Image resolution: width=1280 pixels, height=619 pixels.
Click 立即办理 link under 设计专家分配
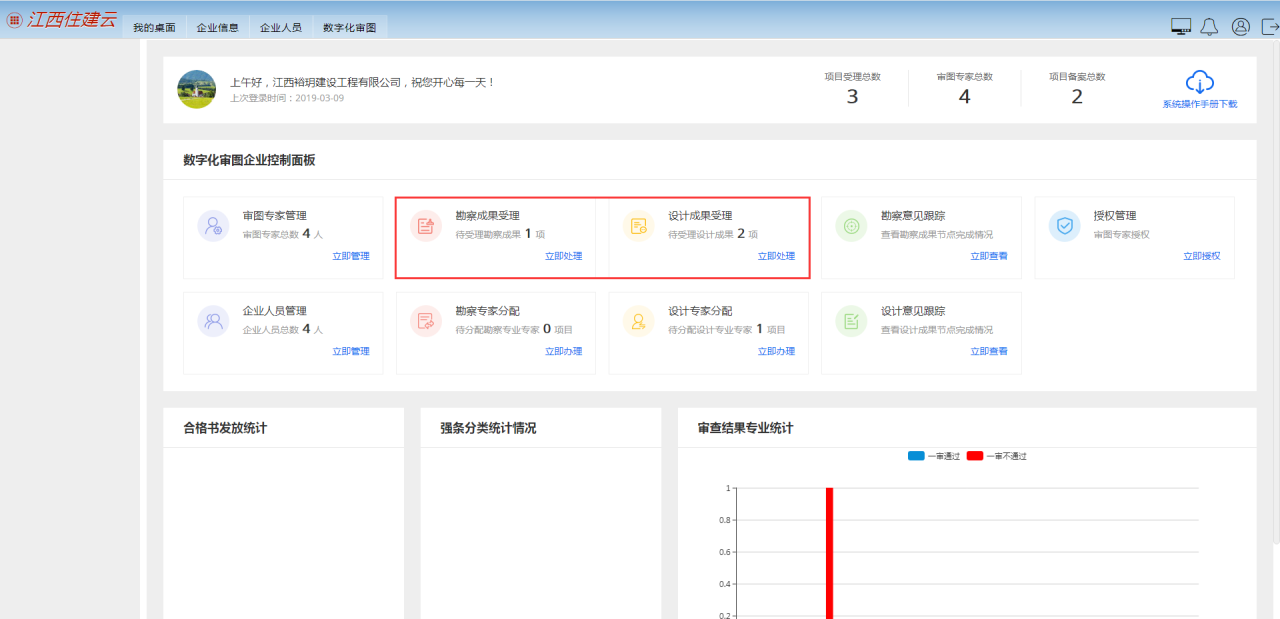coord(776,351)
